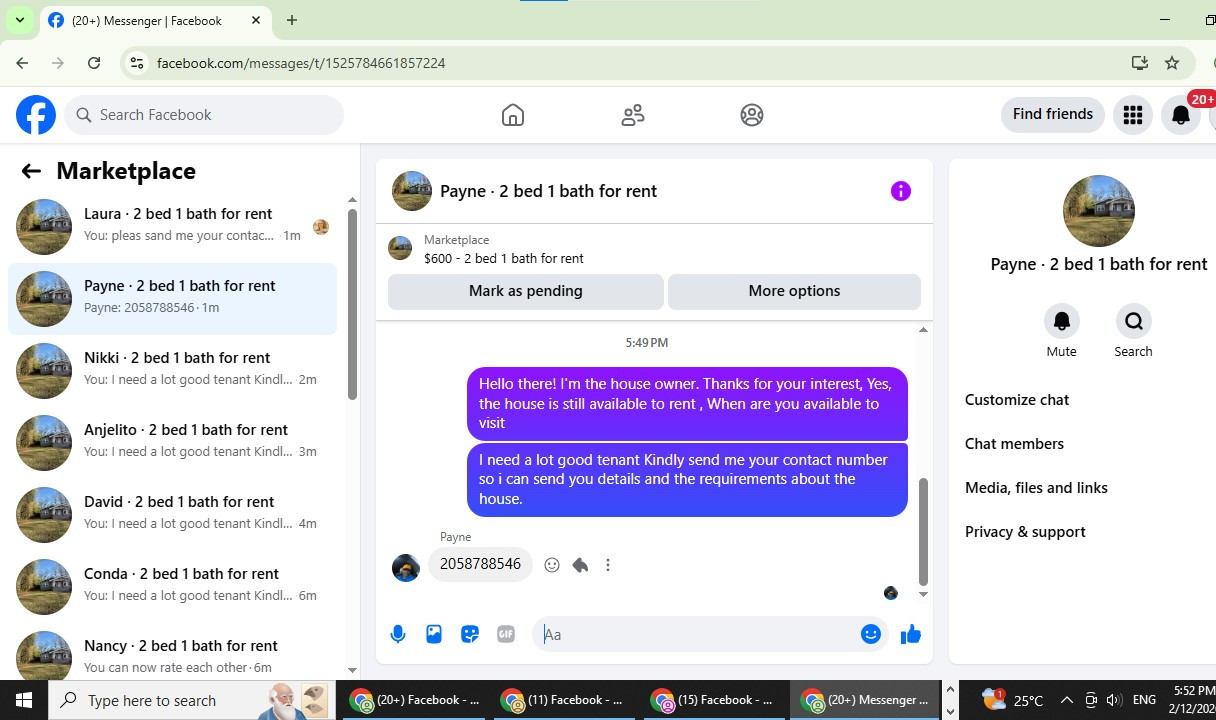
Task: Click the chat messages scrollbar thumb
Action: (x=923, y=531)
